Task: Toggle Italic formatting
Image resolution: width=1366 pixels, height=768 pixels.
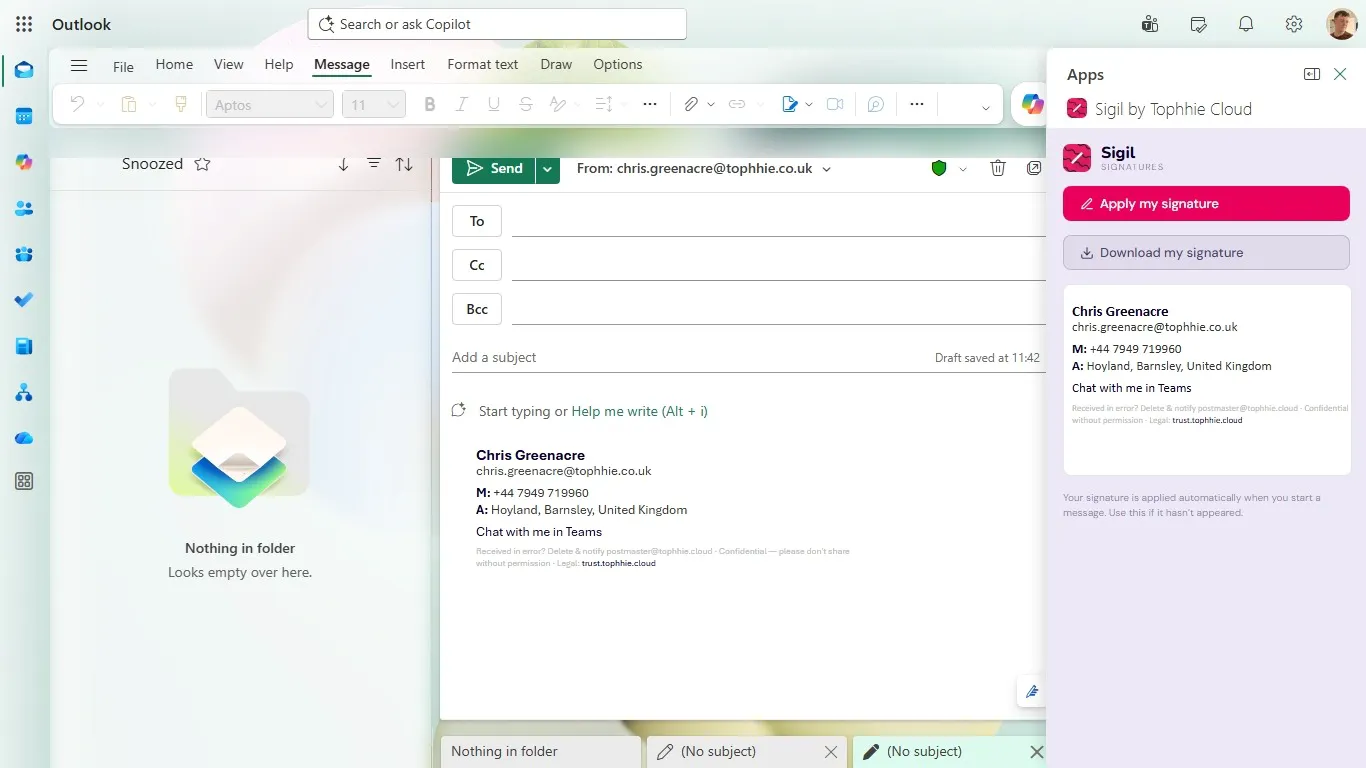Action: 462,104
